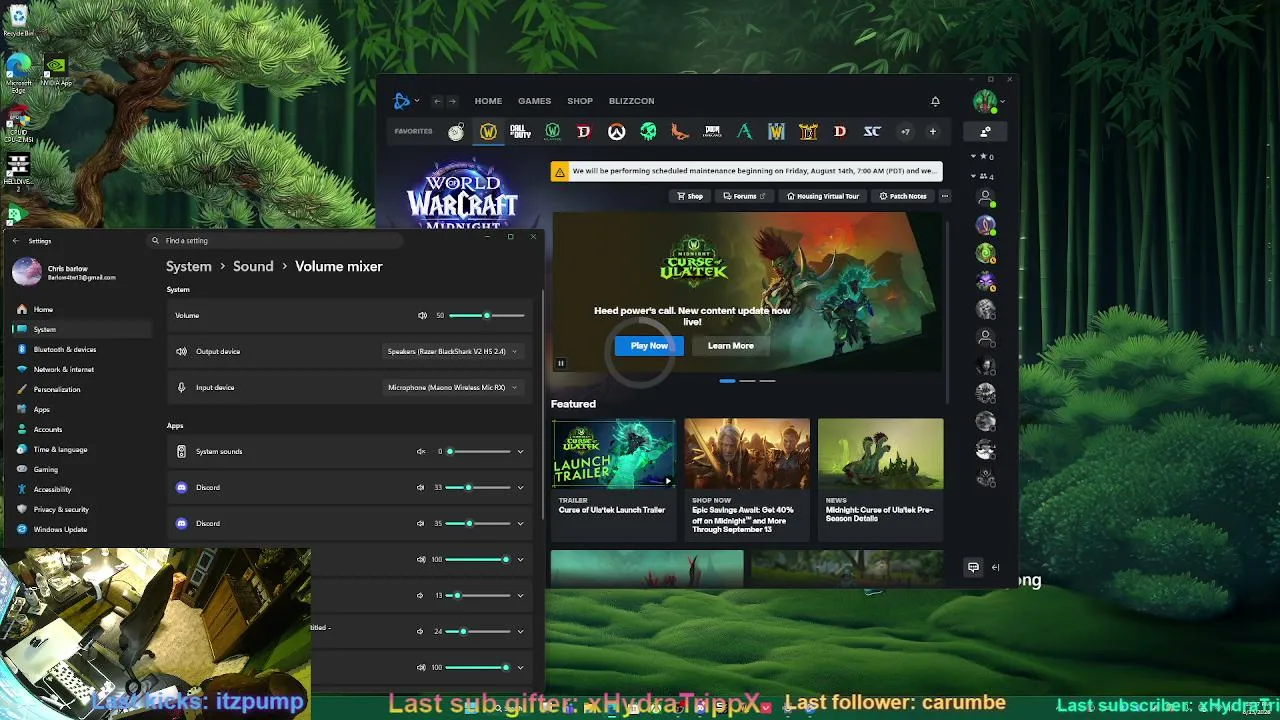Click the Play Now button
Image resolution: width=1280 pixels, height=720 pixels.
649,346
